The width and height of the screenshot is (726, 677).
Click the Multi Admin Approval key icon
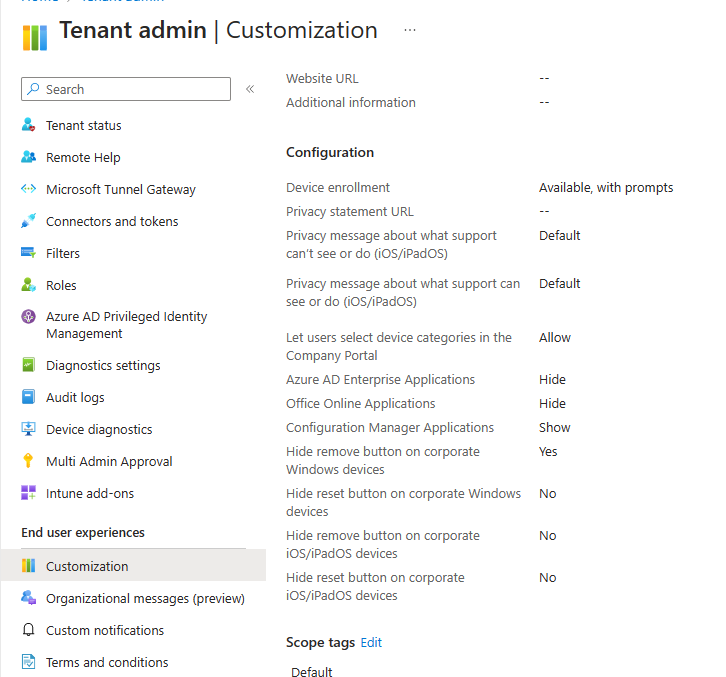coord(28,461)
